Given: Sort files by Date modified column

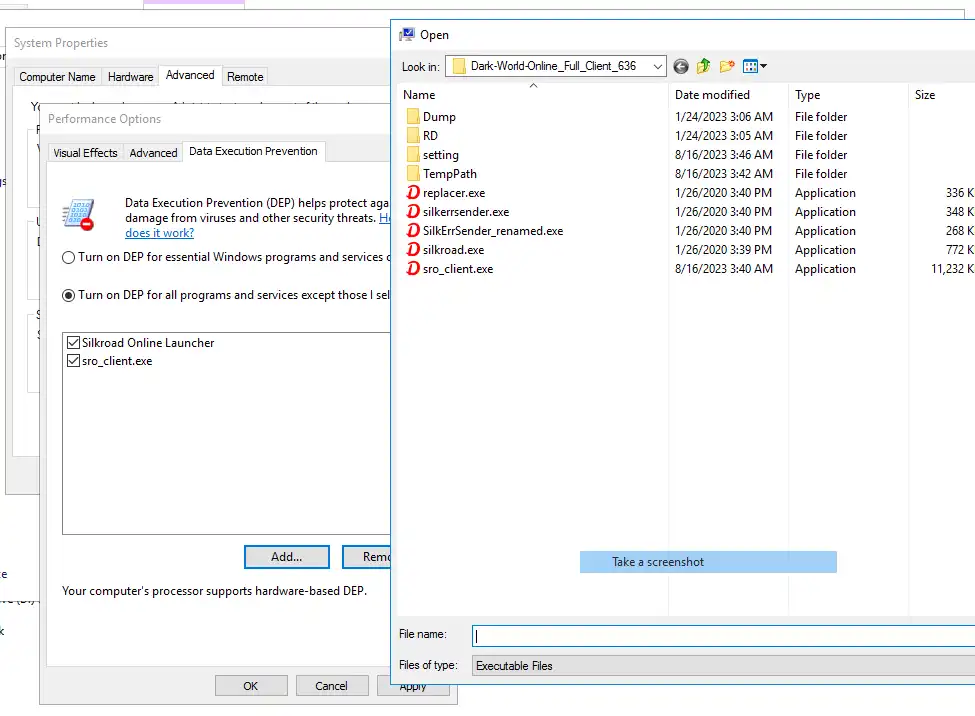Looking at the screenshot, I should pyautogui.click(x=729, y=95).
